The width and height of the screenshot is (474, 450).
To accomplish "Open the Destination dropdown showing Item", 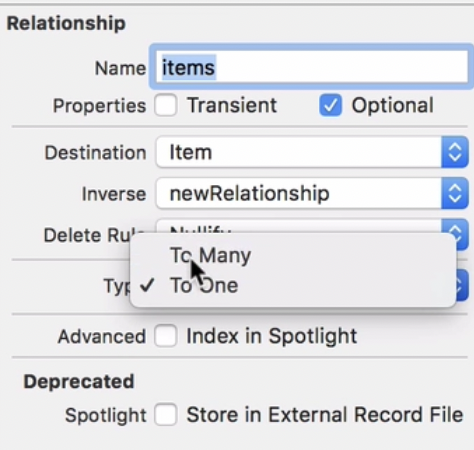I will point(312,152).
